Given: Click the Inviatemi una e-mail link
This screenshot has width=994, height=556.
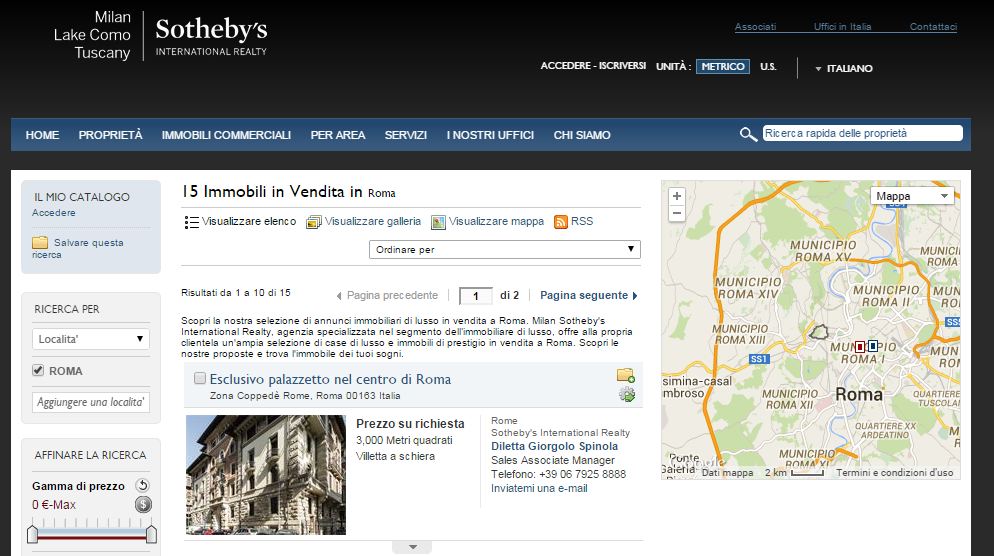Looking at the screenshot, I should pos(539,488).
